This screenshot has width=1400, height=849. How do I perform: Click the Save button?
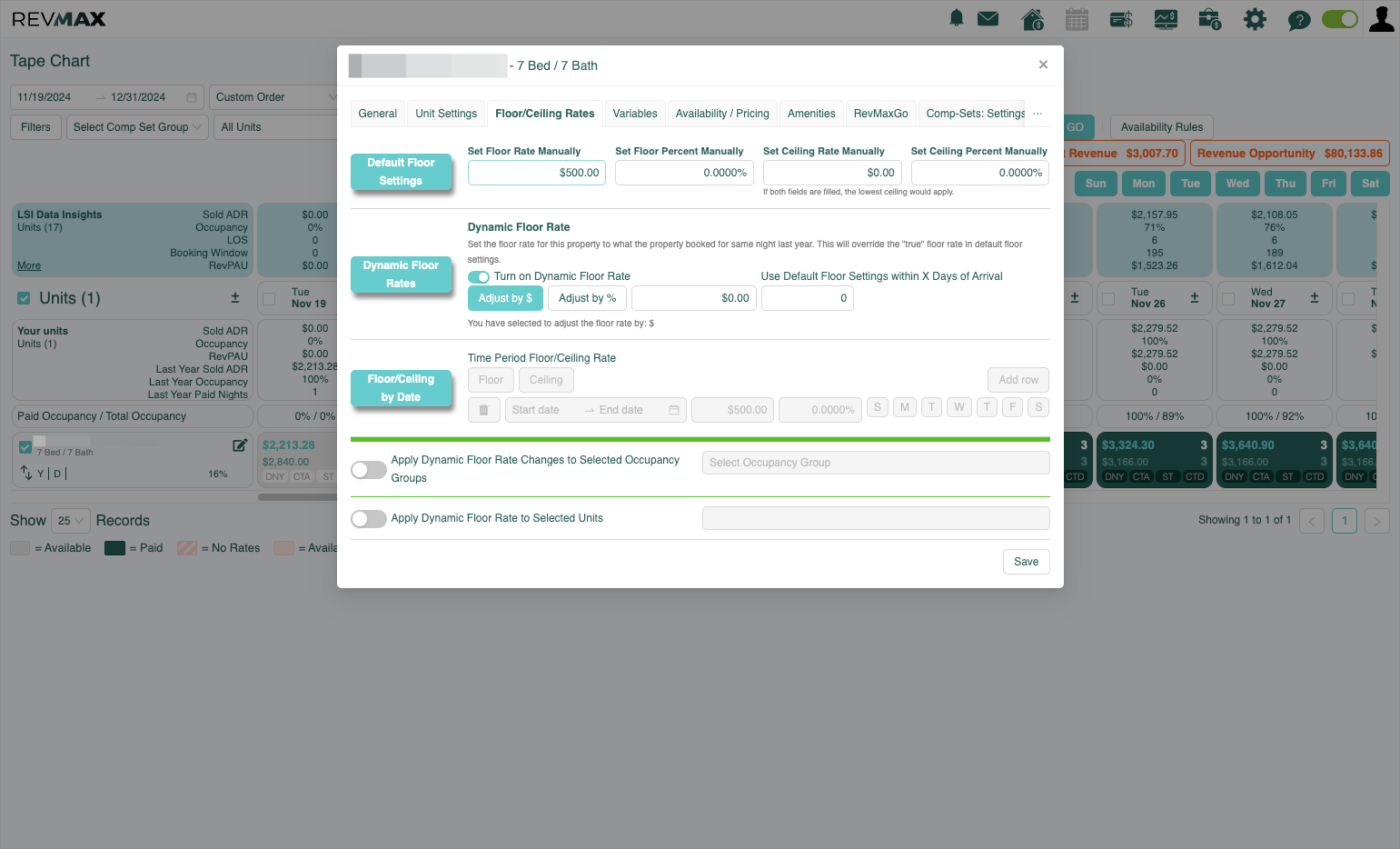click(1027, 562)
